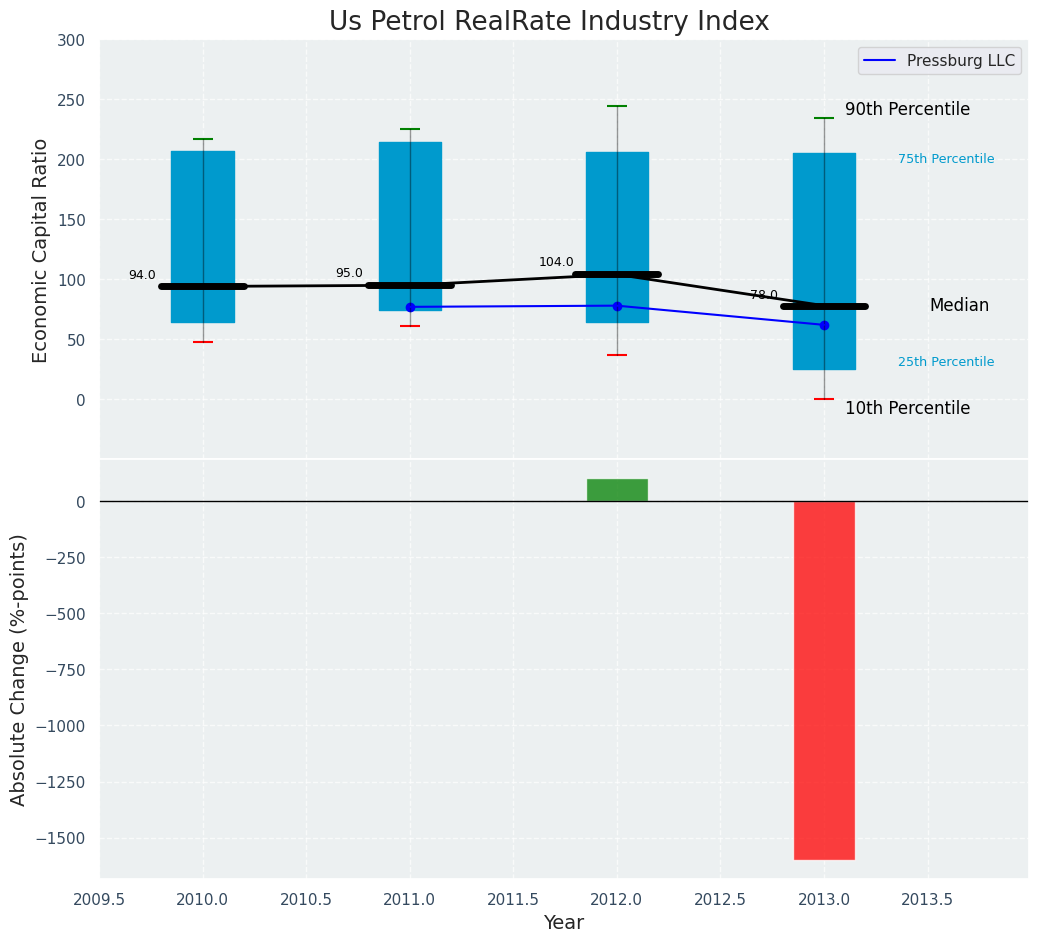
Task: Click the chart title 'Us Petrol RealRate Industry Index'
Action: [549, 21]
